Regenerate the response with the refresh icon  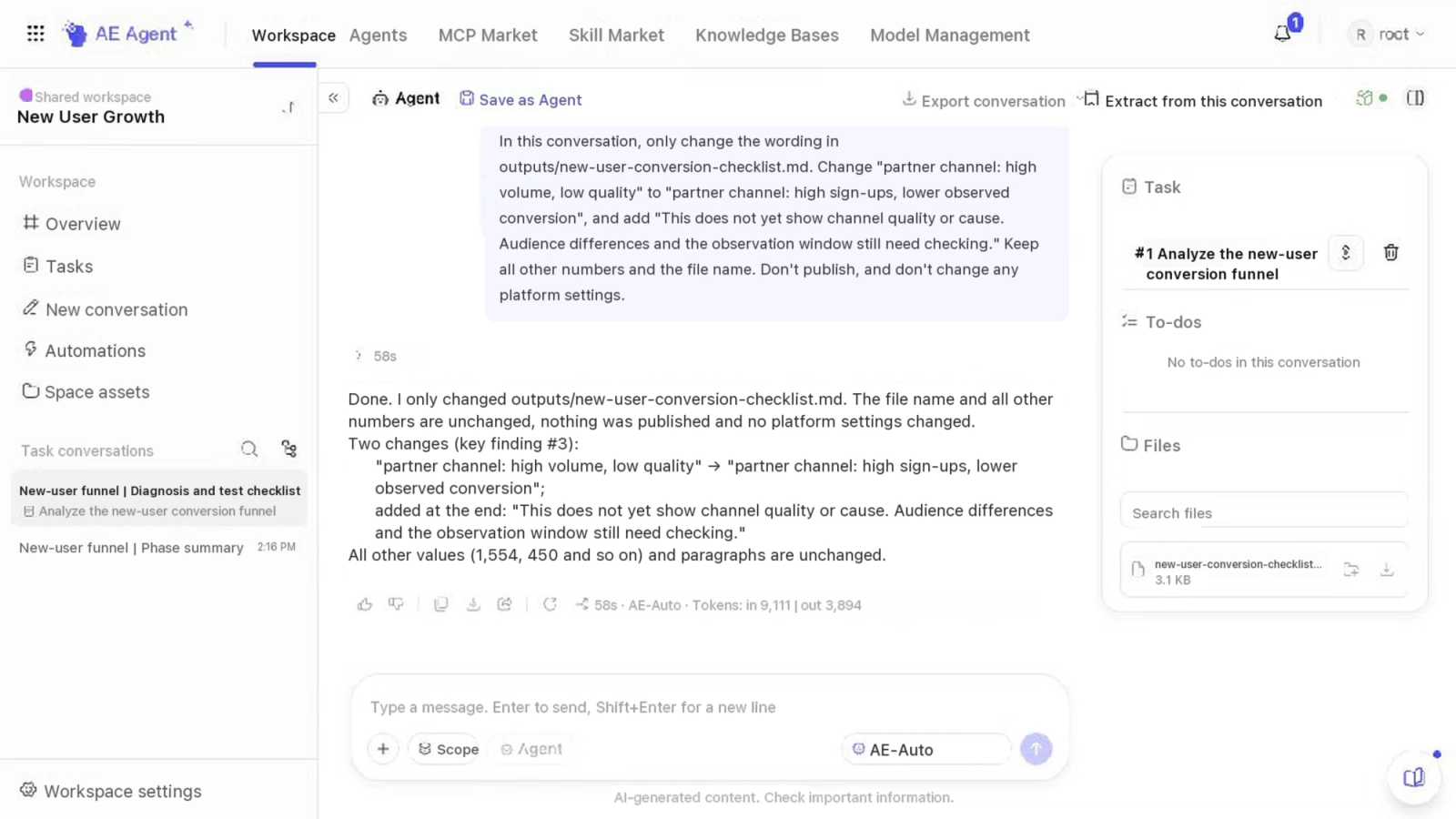[550, 604]
